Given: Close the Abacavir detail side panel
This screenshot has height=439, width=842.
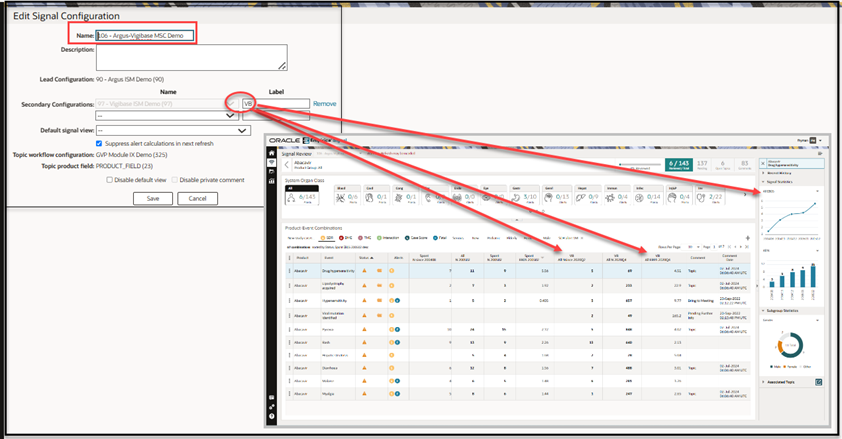Looking at the screenshot, I should (763, 163).
